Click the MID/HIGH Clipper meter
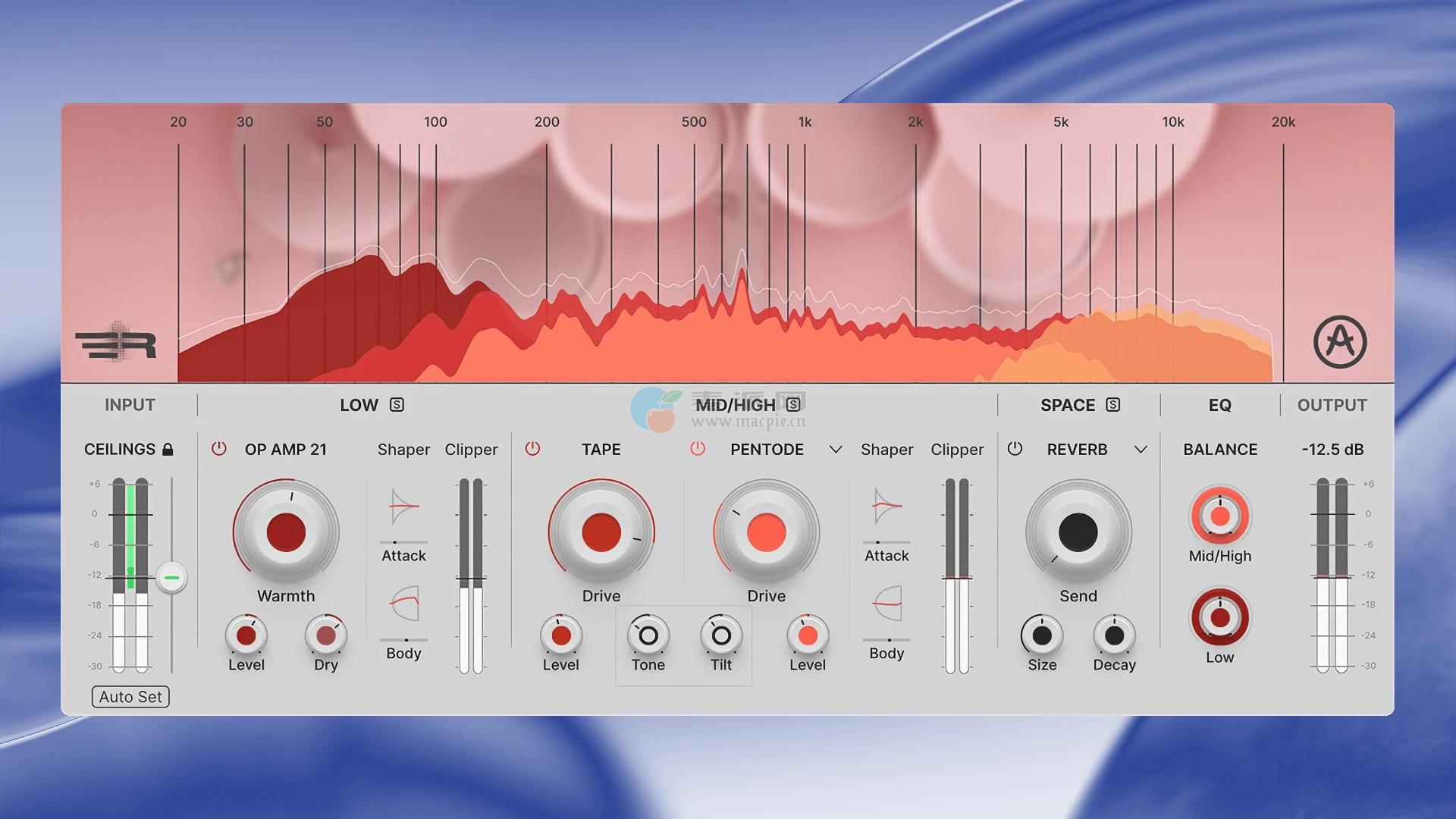Image resolution: width=1456 pixels, height=819 pixels. tap(957, 576)
